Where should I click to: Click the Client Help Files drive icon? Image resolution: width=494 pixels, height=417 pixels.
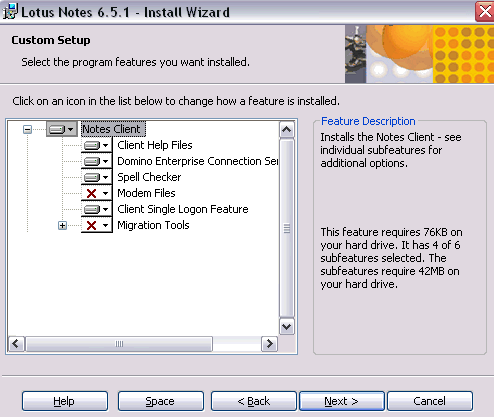click(96, 145)
